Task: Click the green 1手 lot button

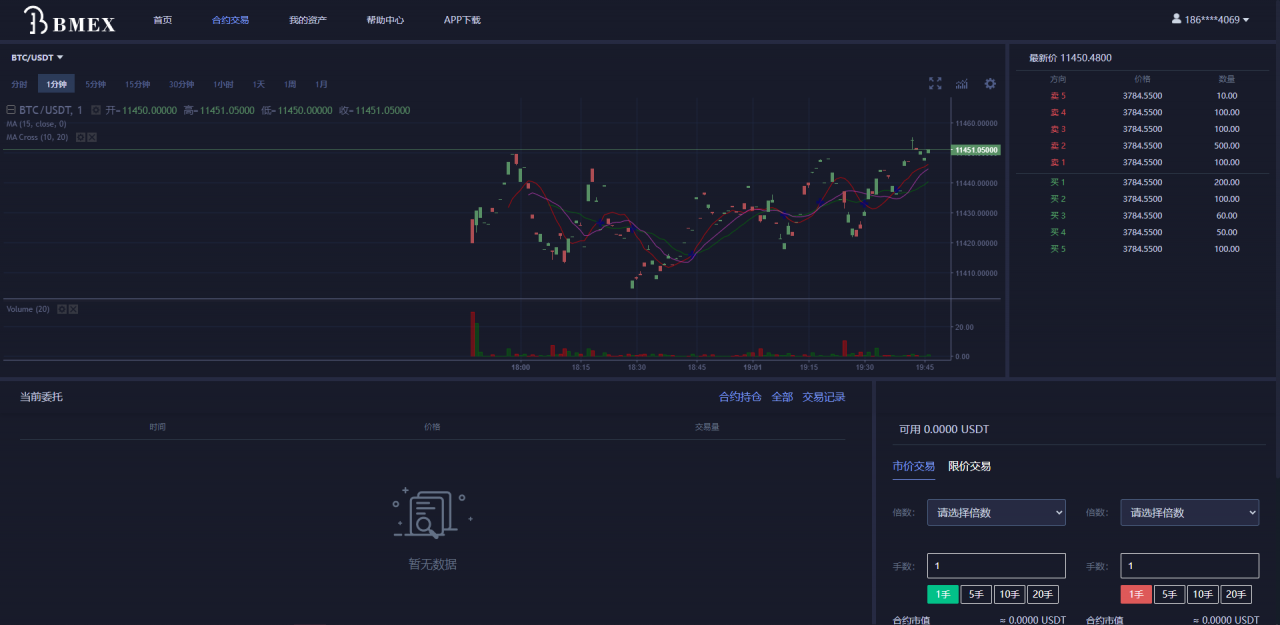Action: coord(942,593)
